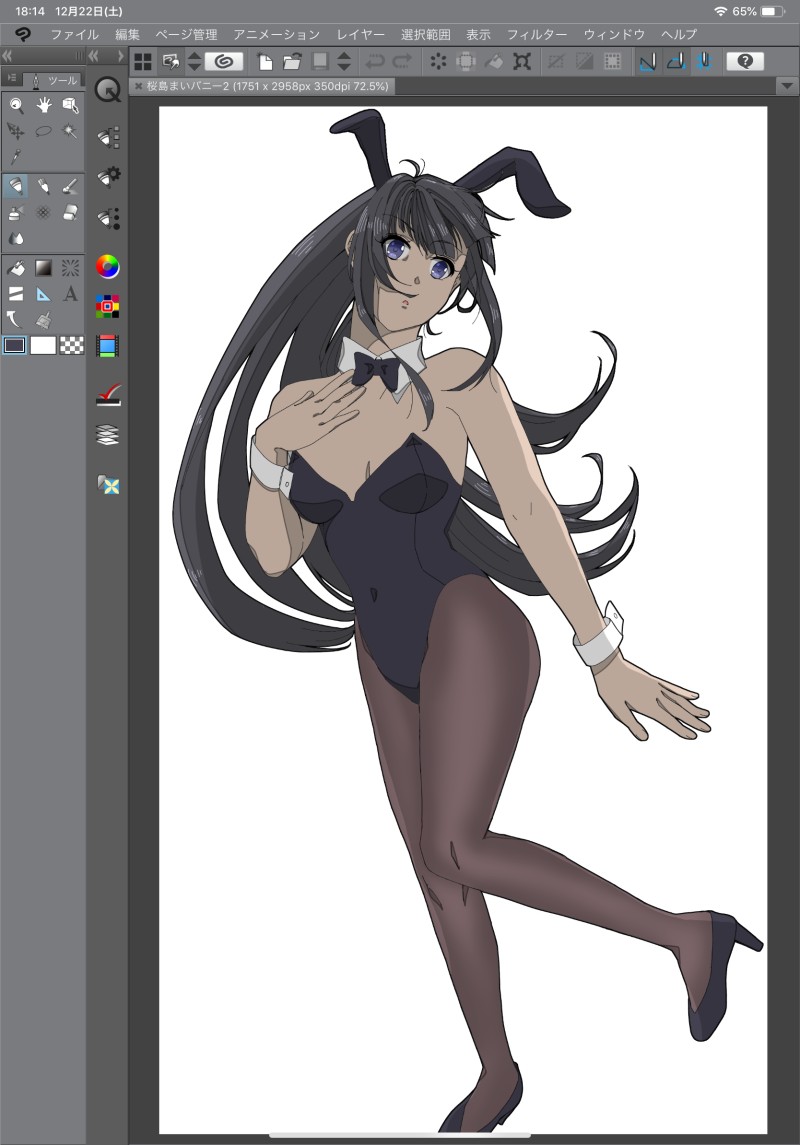Select the dust removal broom tool
This screenshot has height=1145, width=800.
click(44, 319)
